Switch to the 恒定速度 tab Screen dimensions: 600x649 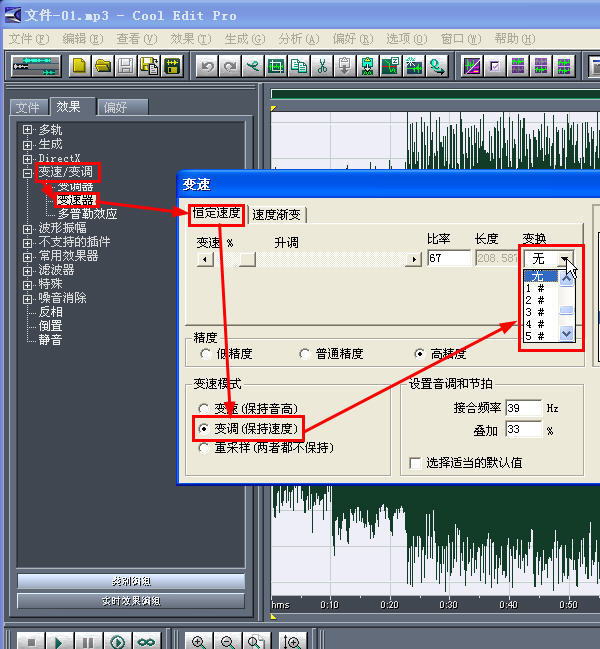point(216,213)
